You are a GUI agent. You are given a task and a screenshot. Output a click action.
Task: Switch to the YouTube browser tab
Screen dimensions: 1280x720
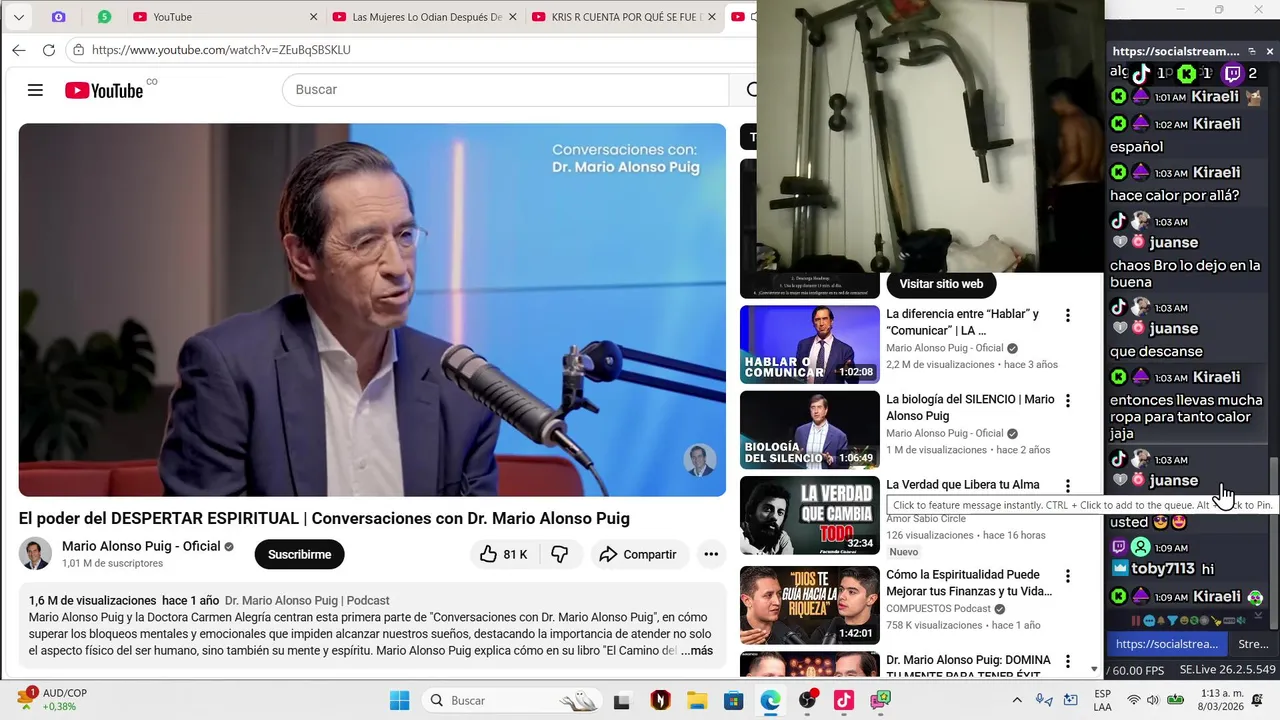(225, 17)
